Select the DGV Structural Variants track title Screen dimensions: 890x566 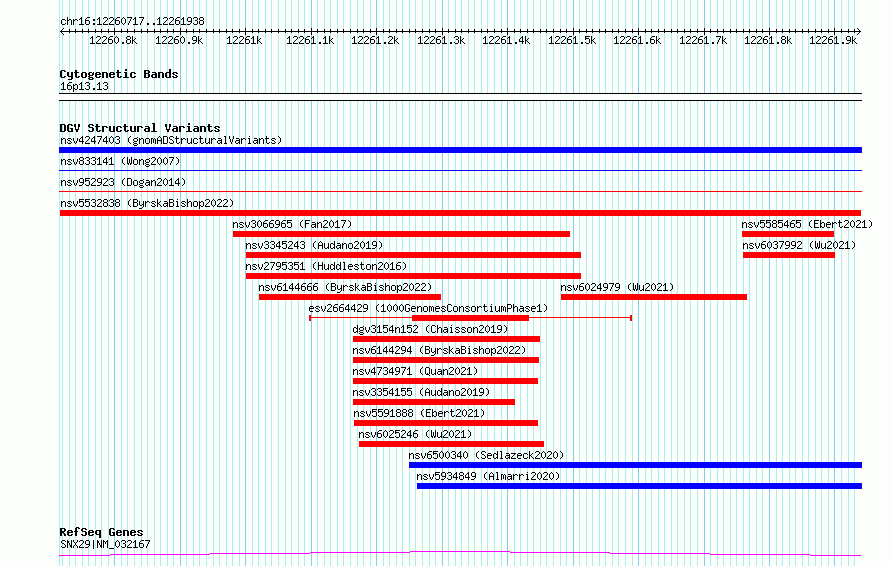140,128
